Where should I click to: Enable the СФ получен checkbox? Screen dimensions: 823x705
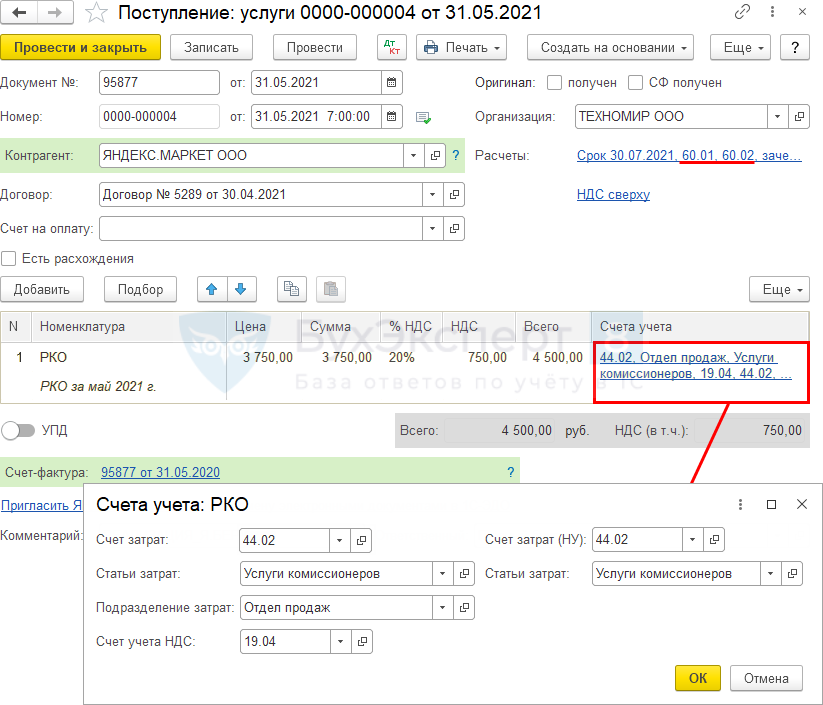tap(636, 83)
